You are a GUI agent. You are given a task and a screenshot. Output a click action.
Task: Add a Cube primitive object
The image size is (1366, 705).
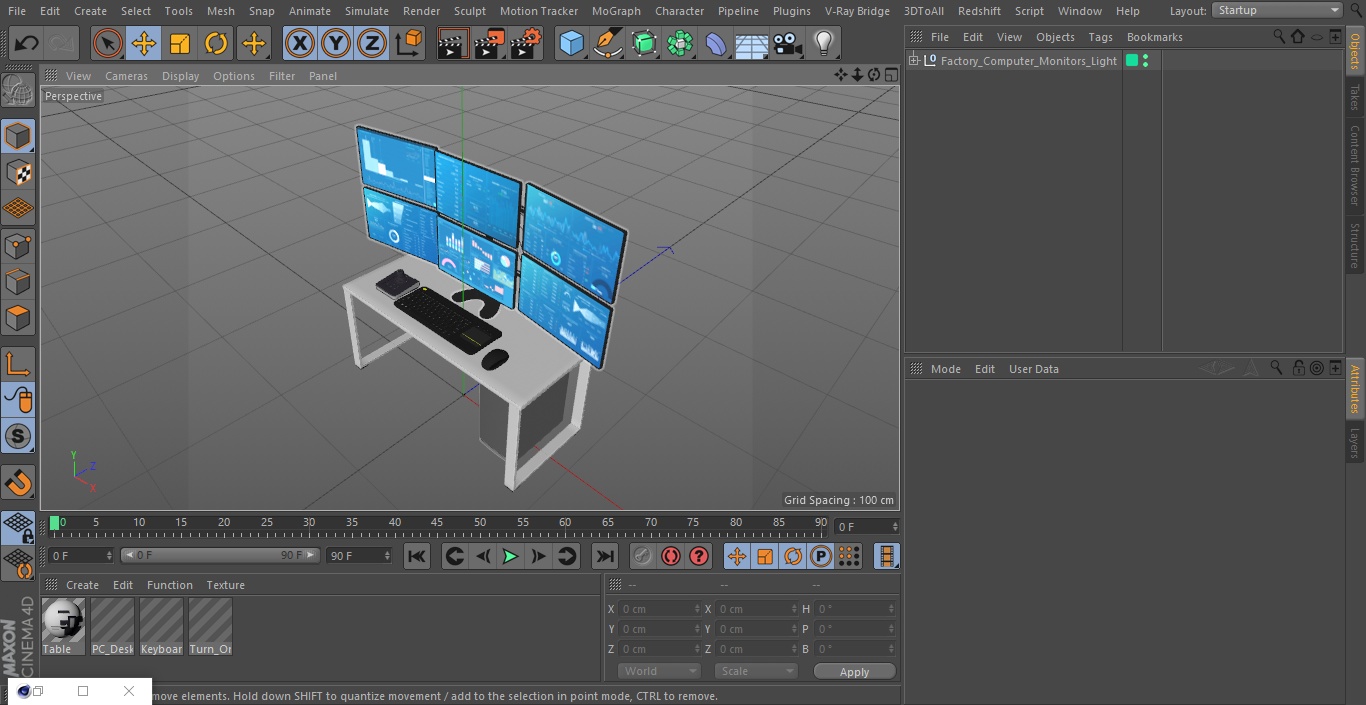point(571,43)
